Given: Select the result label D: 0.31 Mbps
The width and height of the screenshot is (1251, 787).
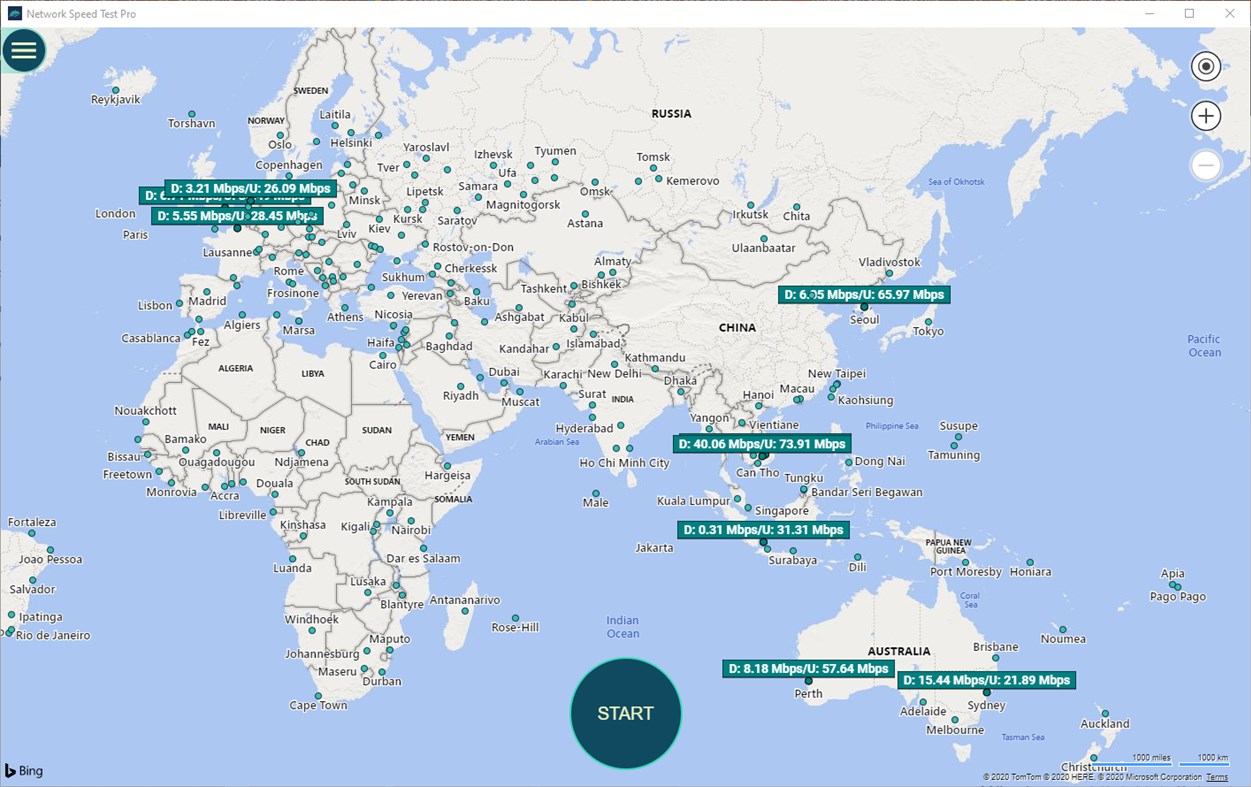Looking at the screenshot, I should (x=763, y=530).
